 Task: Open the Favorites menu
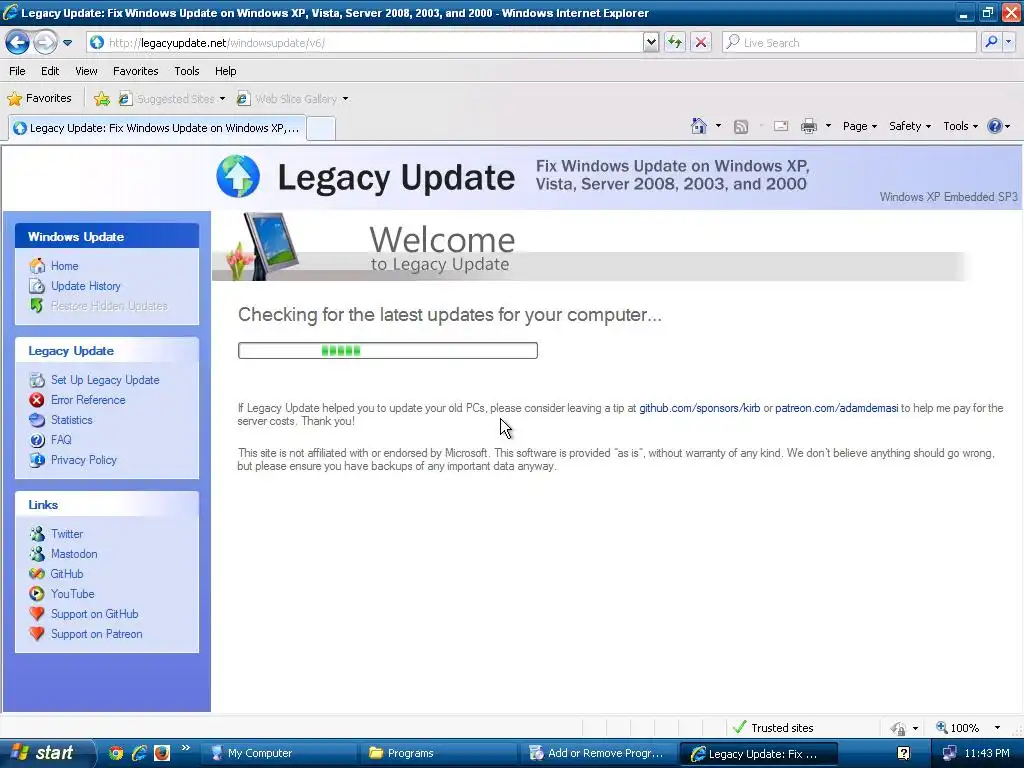tap(135, 71)
